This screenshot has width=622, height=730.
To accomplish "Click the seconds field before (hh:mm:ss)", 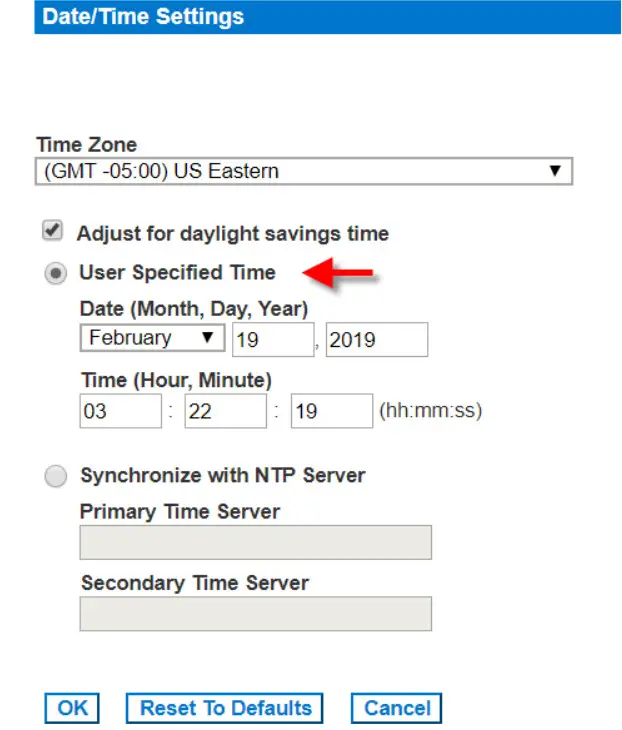I will click(x=331, y=411).
